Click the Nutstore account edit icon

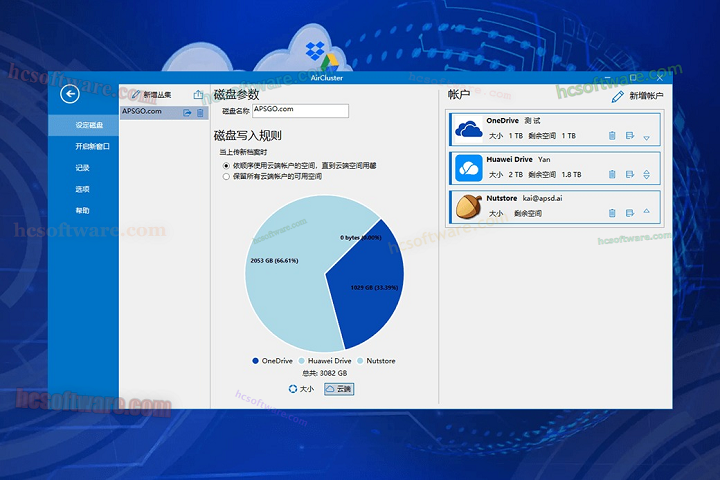click(x=630, y=213)
